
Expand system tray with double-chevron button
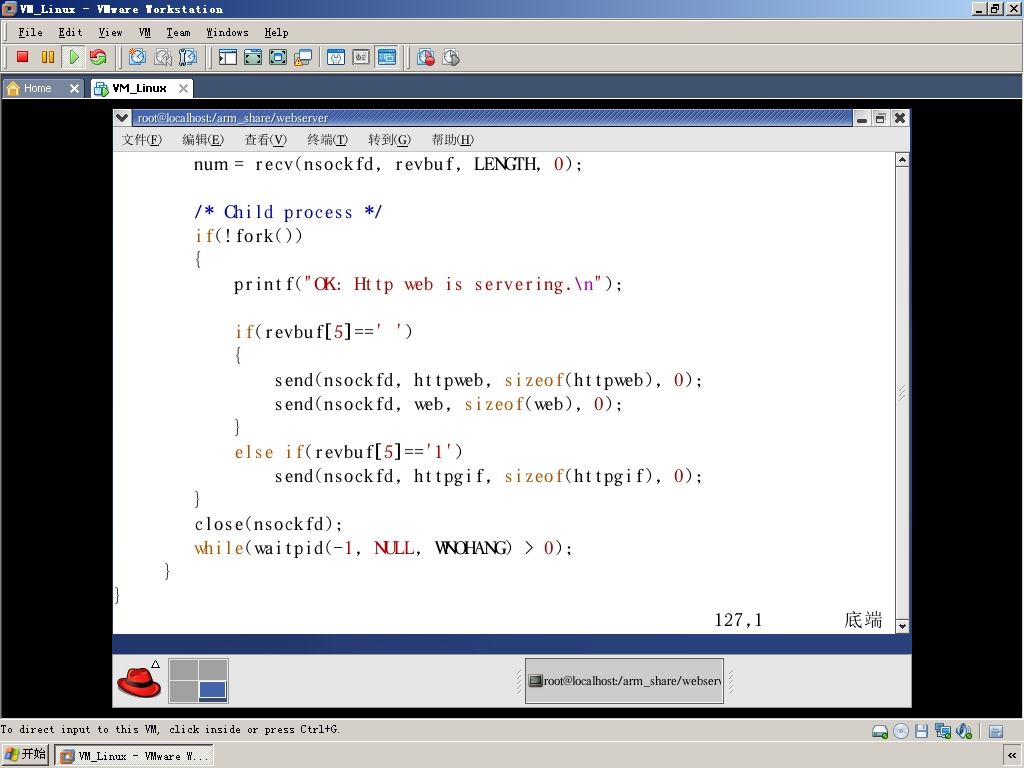tap(1012, 756)
